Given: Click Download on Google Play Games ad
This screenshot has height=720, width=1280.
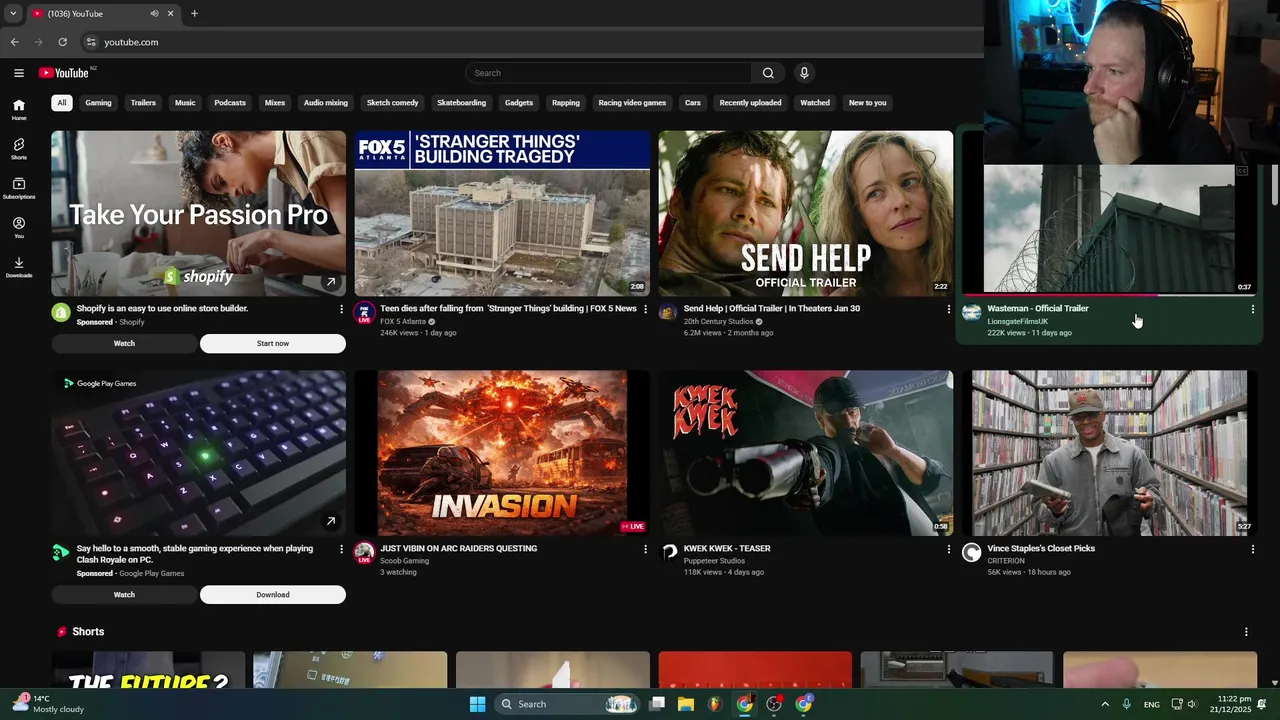Looking at the screenshot, I should (273, 594).
